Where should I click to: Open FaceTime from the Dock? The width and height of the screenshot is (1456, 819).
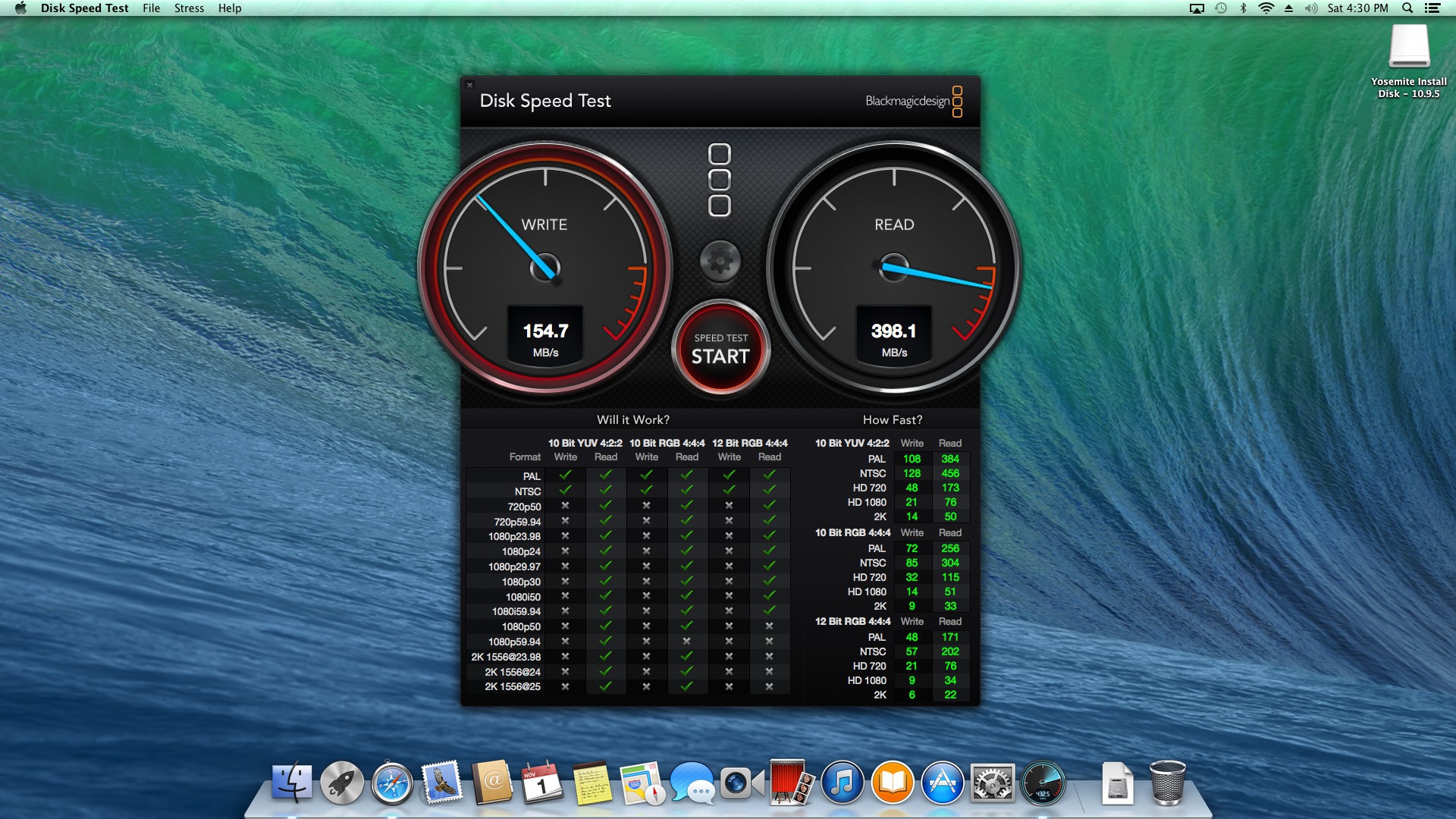[742, 783]
